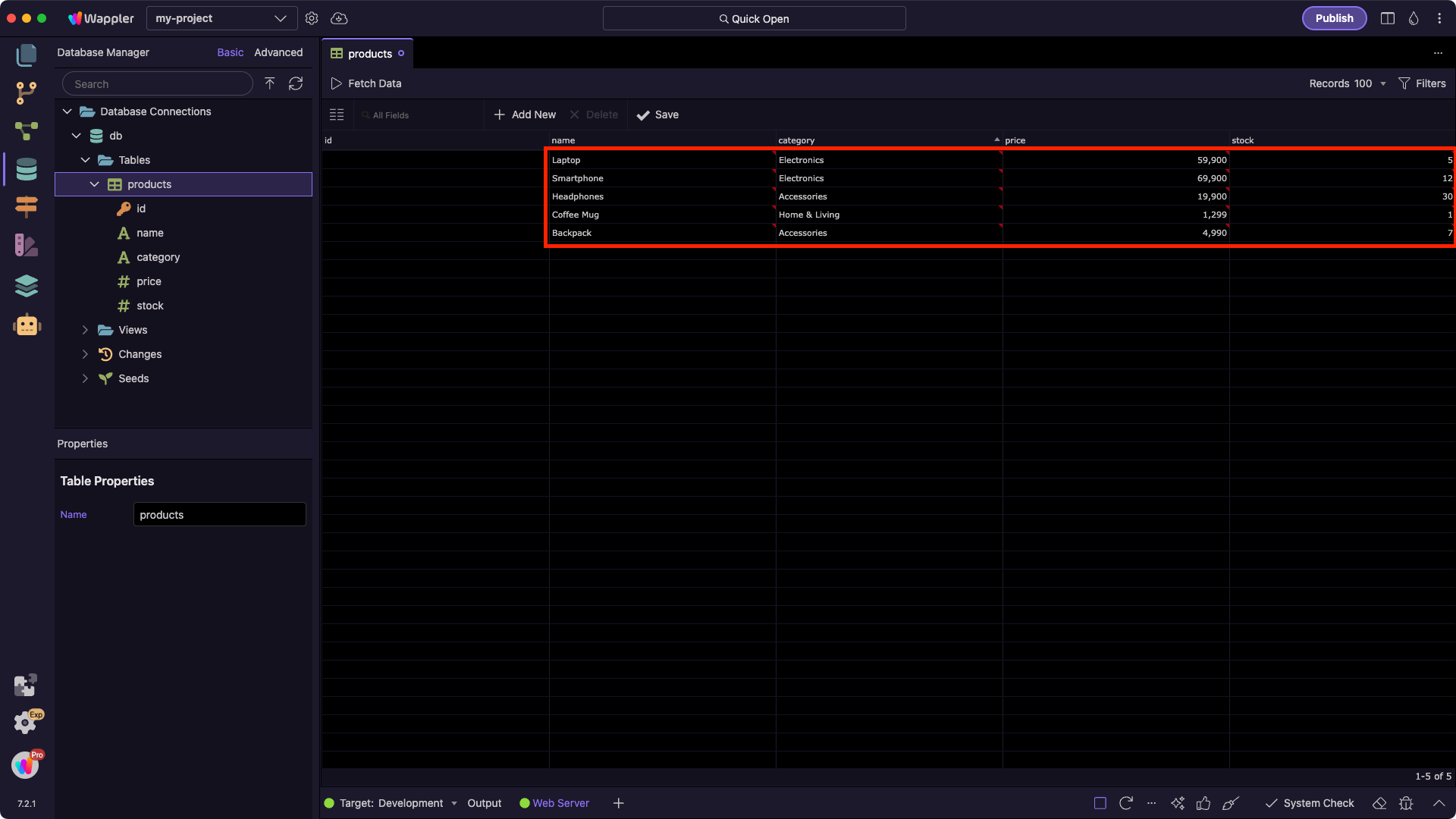Open project settings gear icon in top bar
The width and height of the screenshot is (1456, 819).
[312, 18]
